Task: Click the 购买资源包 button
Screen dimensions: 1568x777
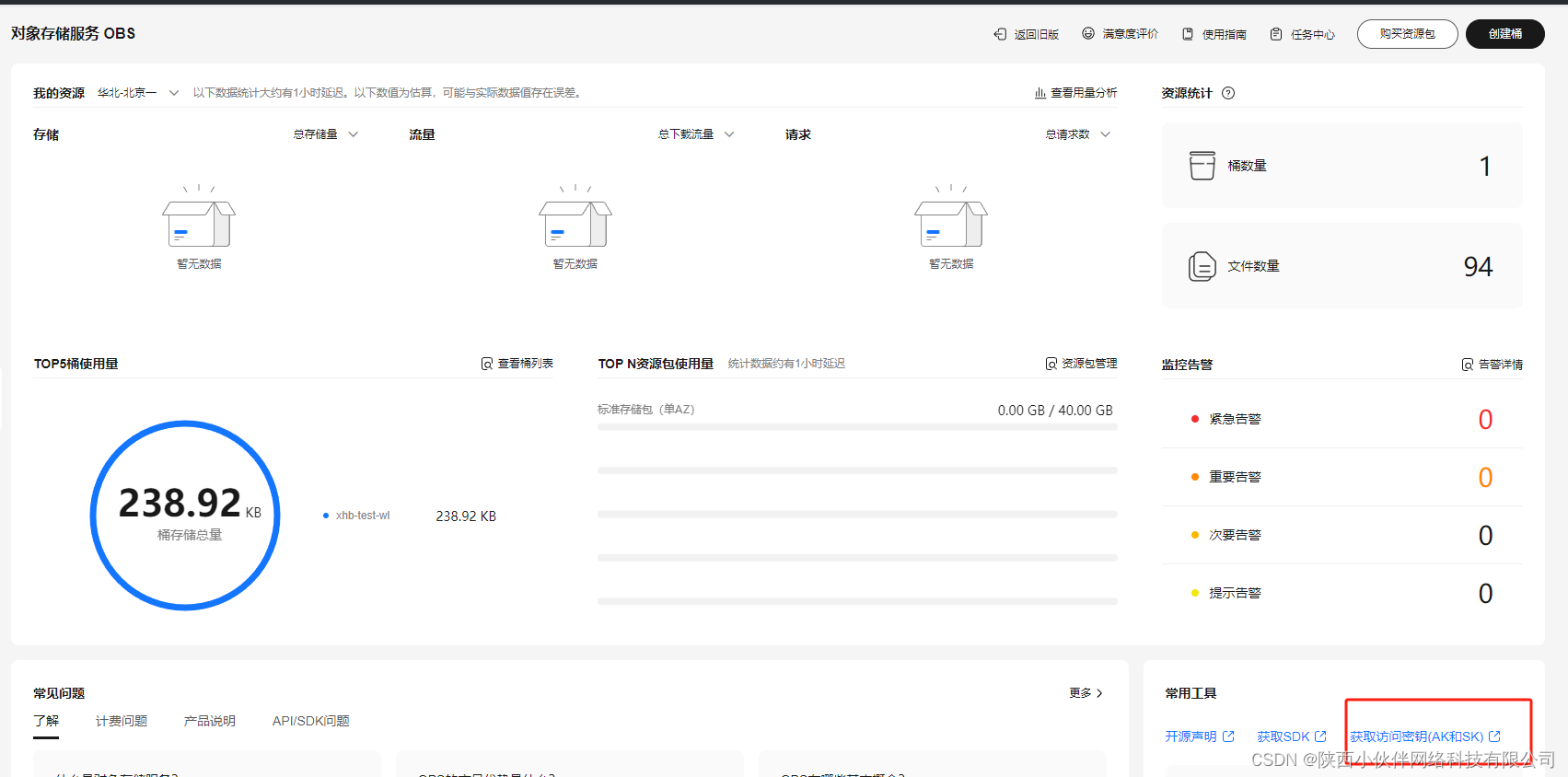Action: coord(1408,34)
